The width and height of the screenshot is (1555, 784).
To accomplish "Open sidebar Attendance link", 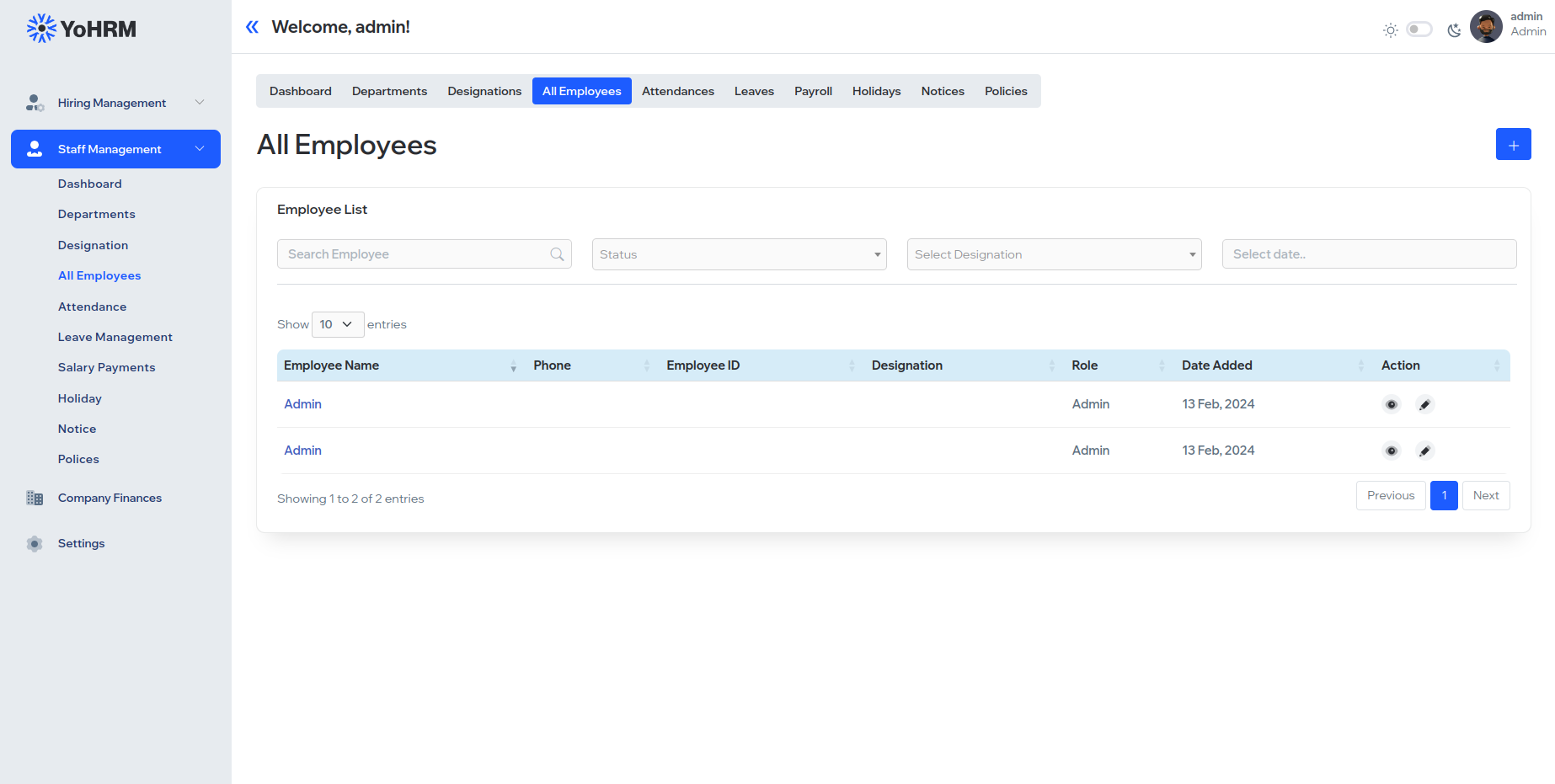I will tap(93, 307).
